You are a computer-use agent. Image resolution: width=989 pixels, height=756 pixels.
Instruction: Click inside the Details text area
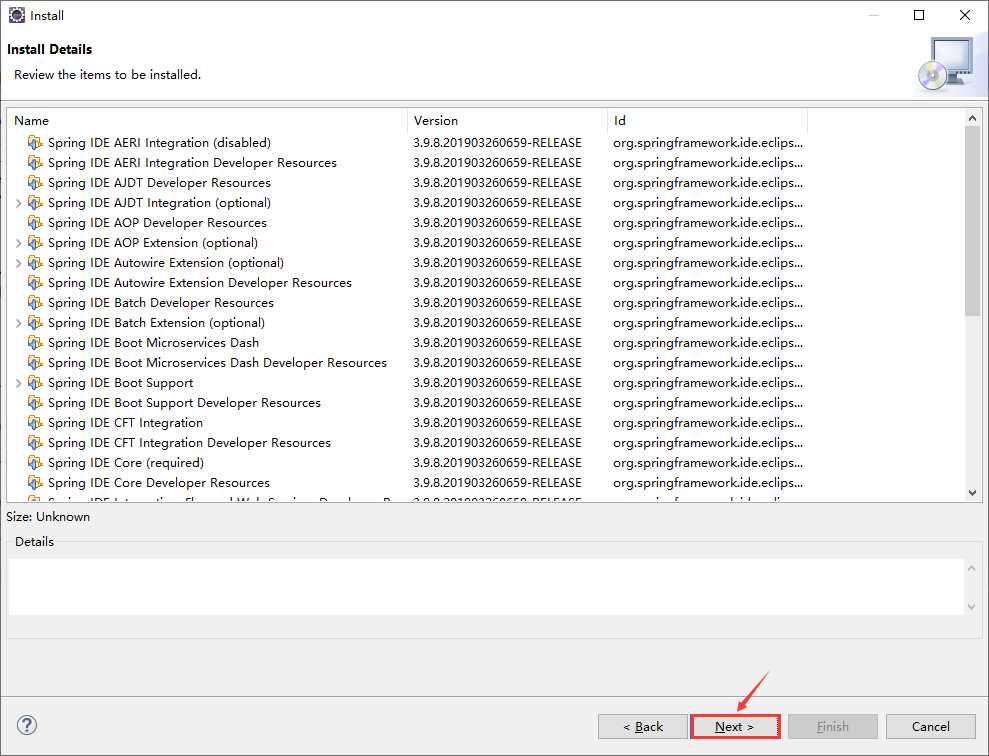click(x=486, y=586)
